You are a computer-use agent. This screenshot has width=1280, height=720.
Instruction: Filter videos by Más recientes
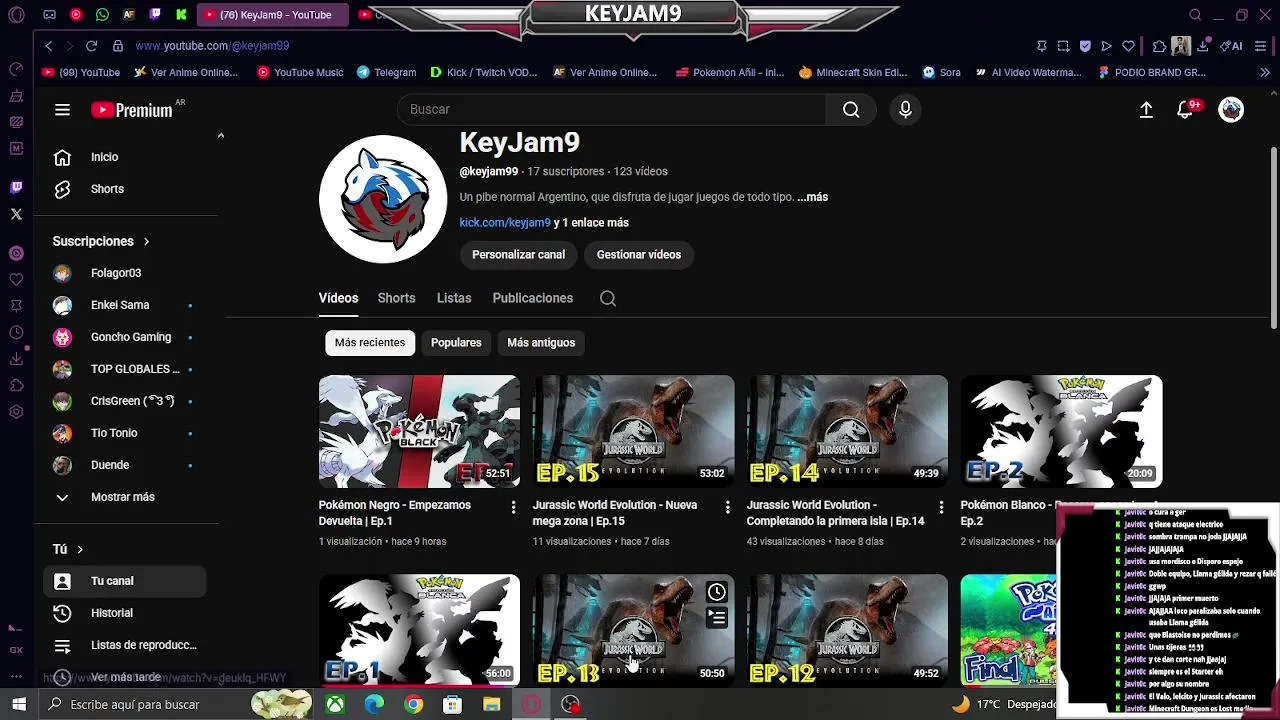[x=370, y=343]
